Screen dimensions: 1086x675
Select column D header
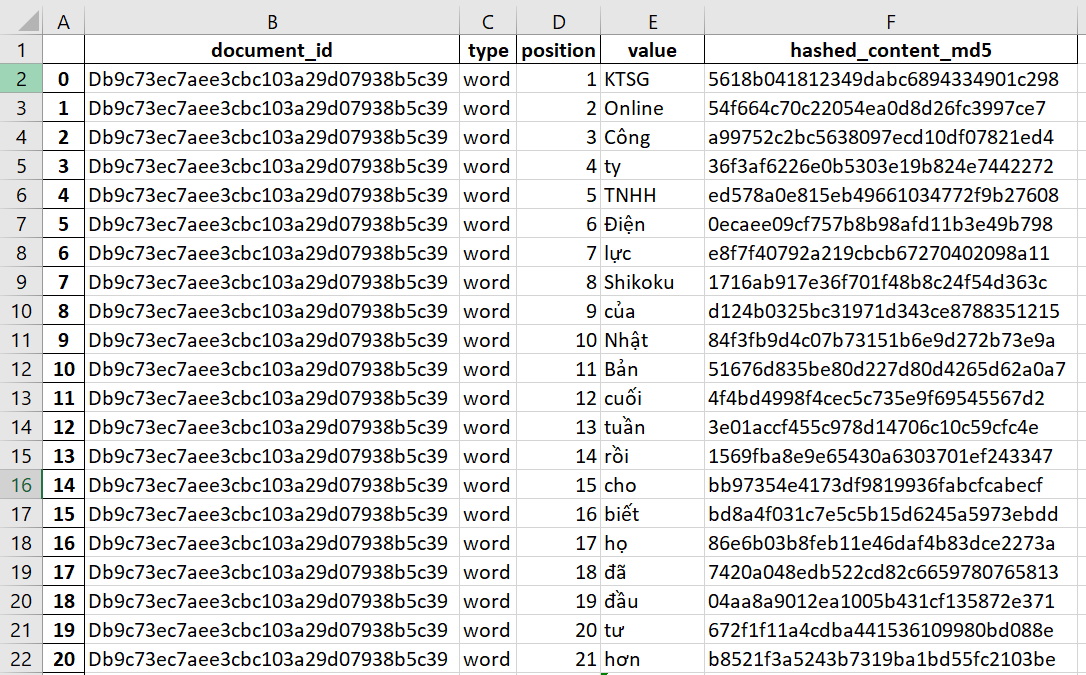pyautogui.click(x=558, y=21)
